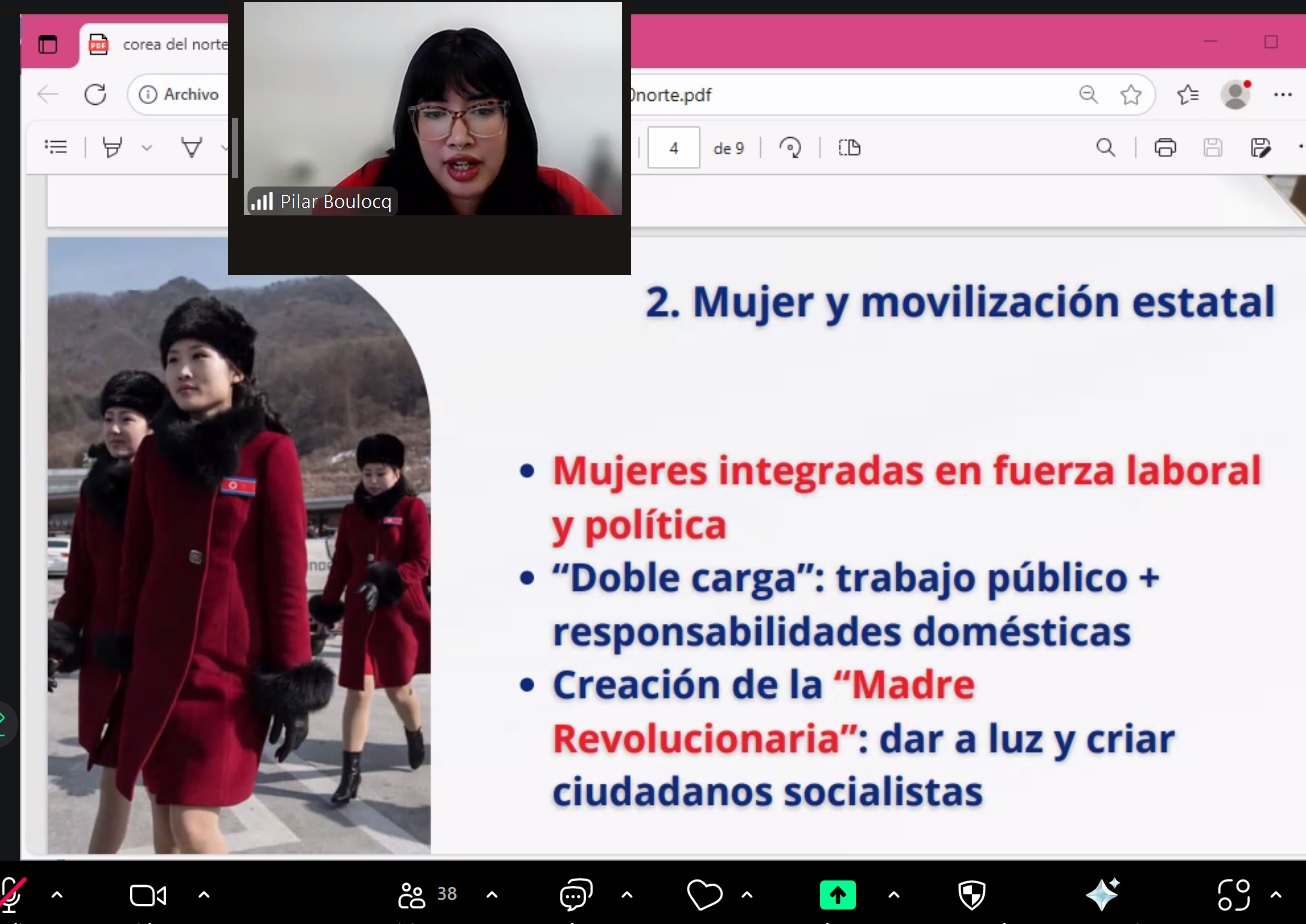Expand the participants options arrow
Screen dimensions: 1306x924
pyautogui.click(x=491, y=895)
